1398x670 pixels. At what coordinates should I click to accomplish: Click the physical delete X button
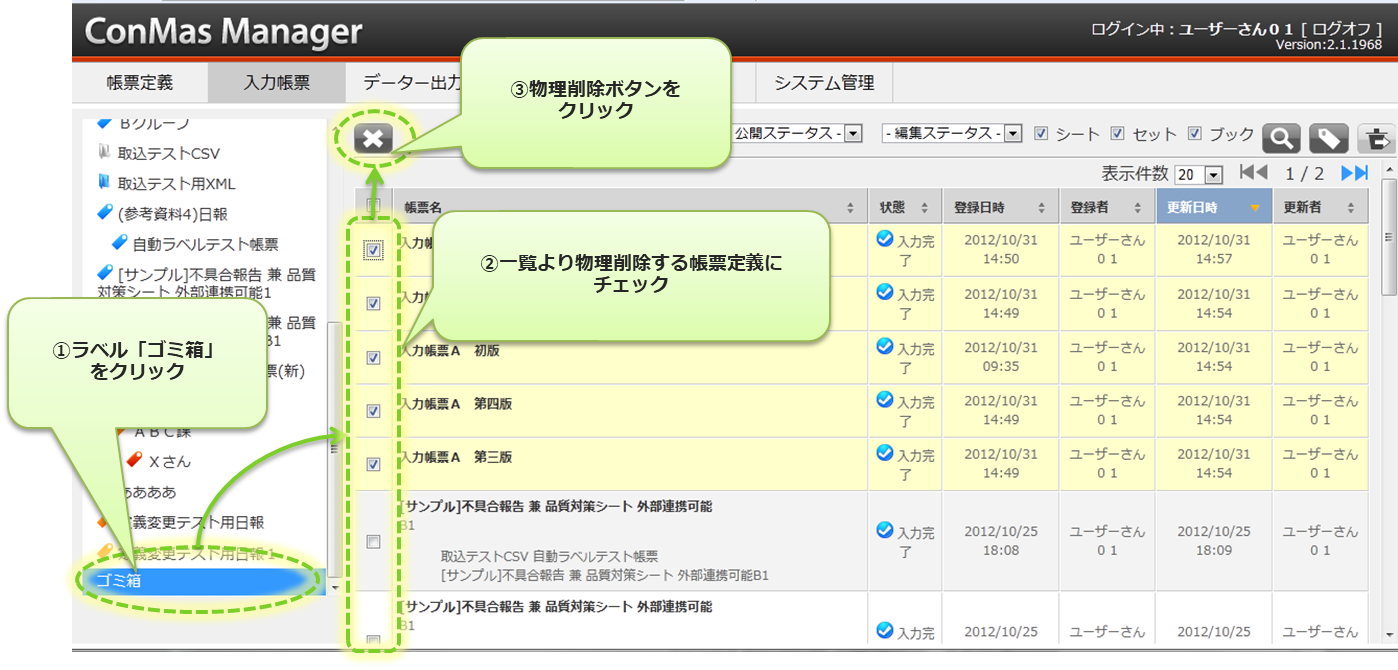point(373,139)
